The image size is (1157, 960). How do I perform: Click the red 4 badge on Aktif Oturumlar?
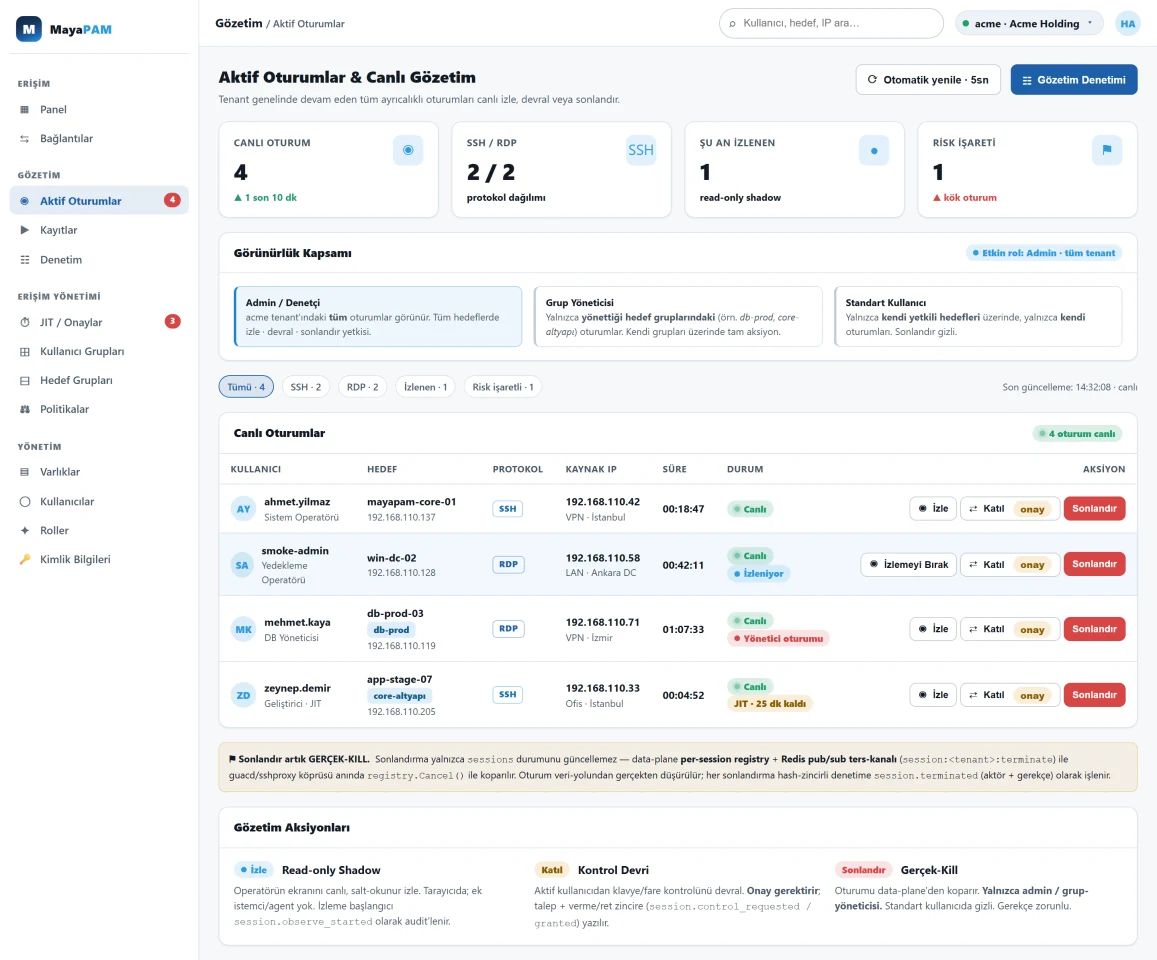tap(172, 200)
